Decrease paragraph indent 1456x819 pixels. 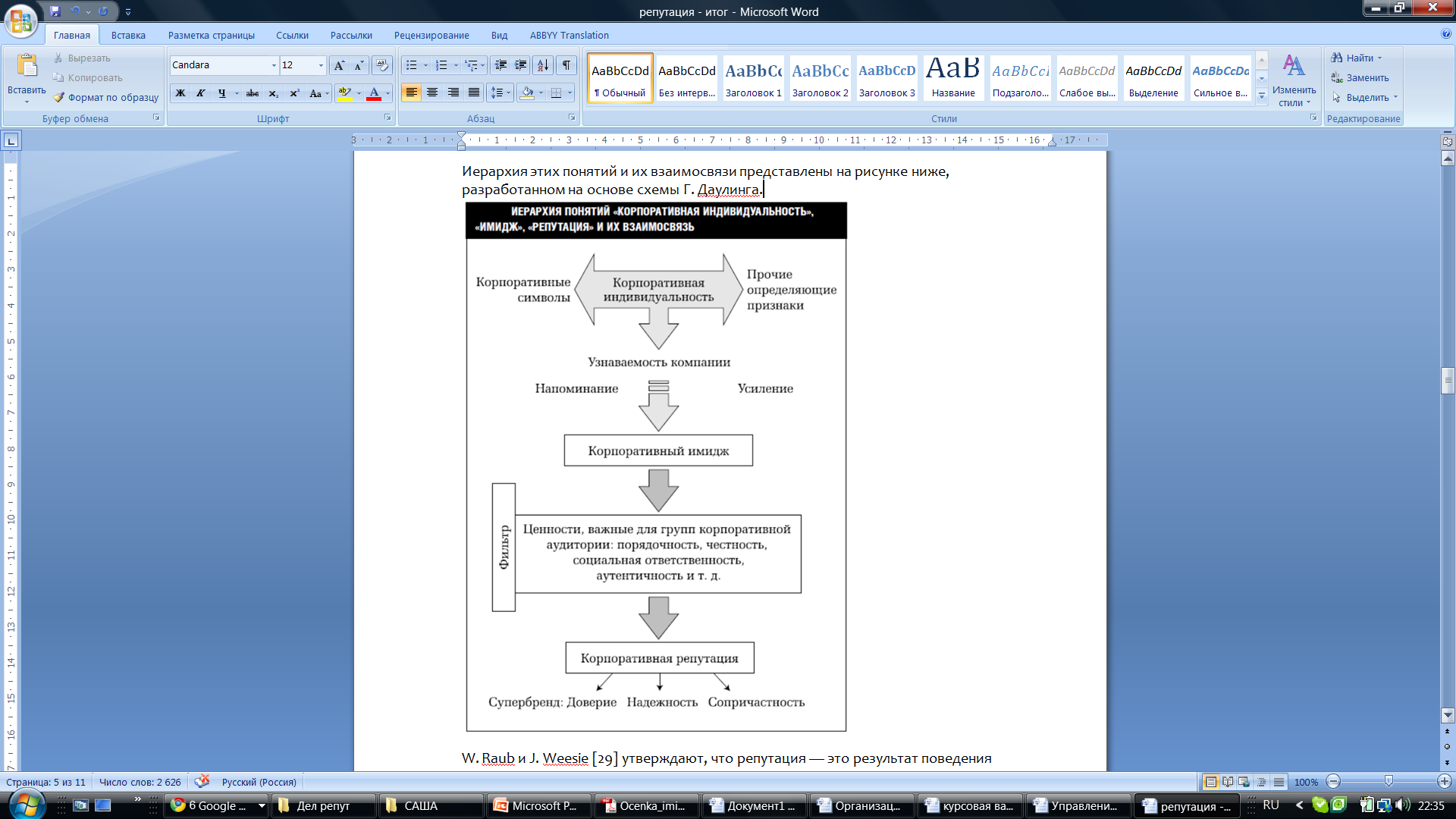click(500, 65)
